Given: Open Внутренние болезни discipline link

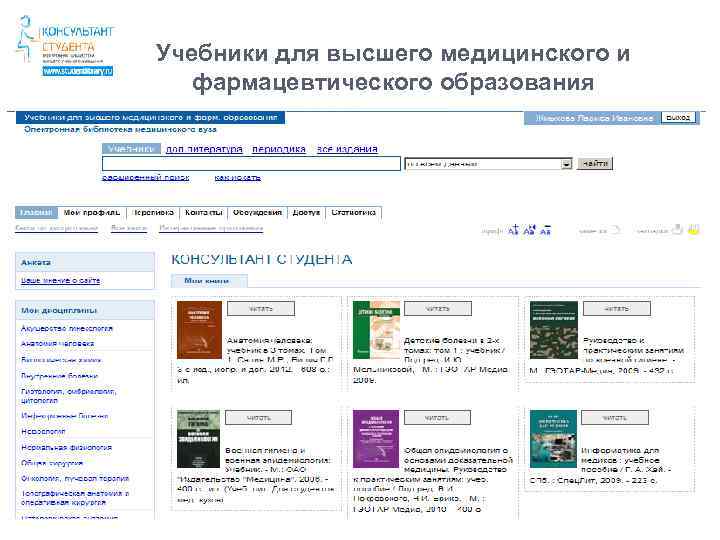Looking at the screenshot, I should tap(59, 376).
